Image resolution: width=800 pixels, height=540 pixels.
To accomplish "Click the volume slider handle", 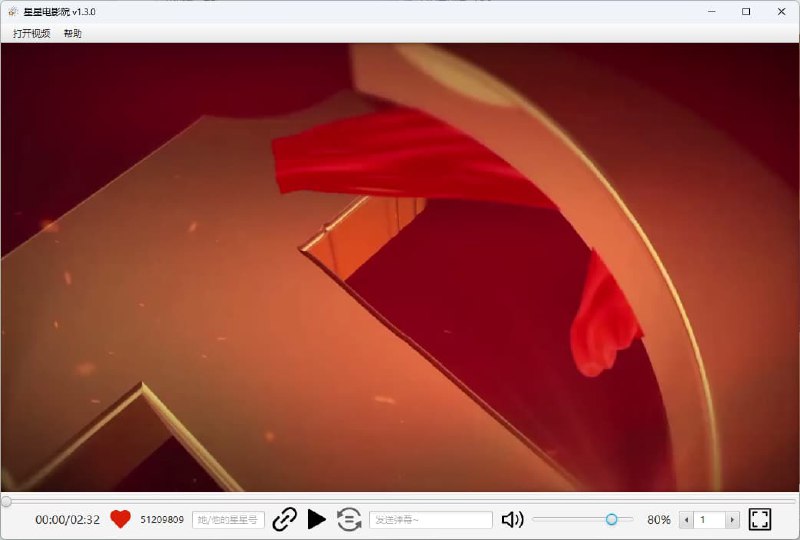I will (x=611, y=520).
